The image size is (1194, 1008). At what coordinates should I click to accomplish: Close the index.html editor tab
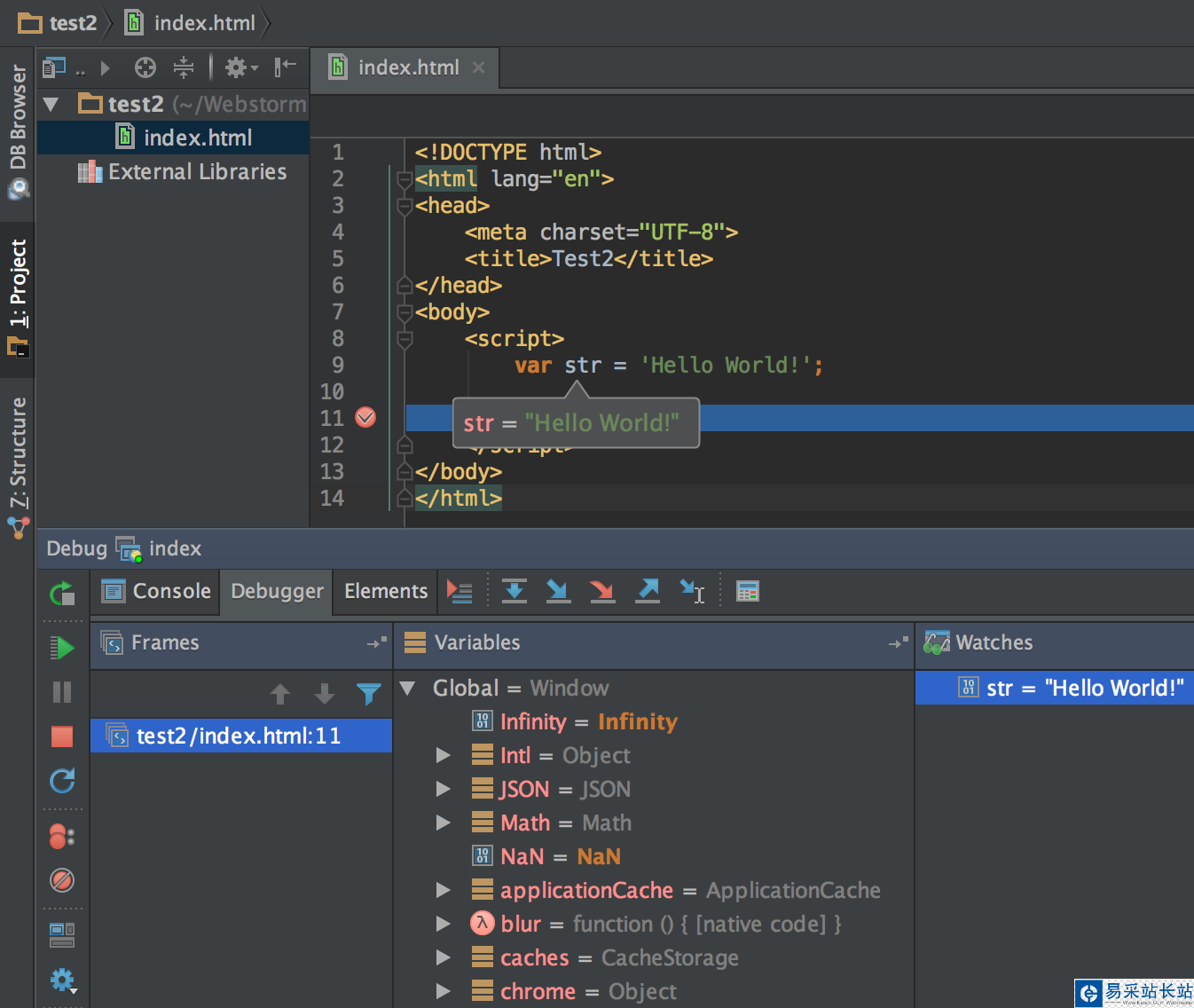pos(479,67)
